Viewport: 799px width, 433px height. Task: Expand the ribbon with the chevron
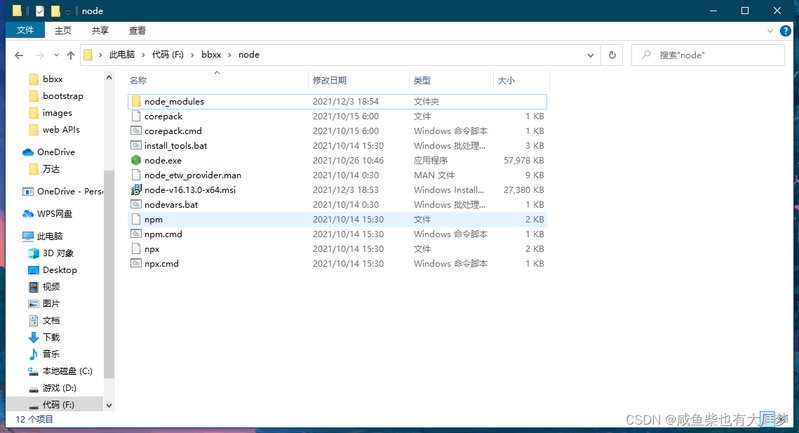[770, 31]
